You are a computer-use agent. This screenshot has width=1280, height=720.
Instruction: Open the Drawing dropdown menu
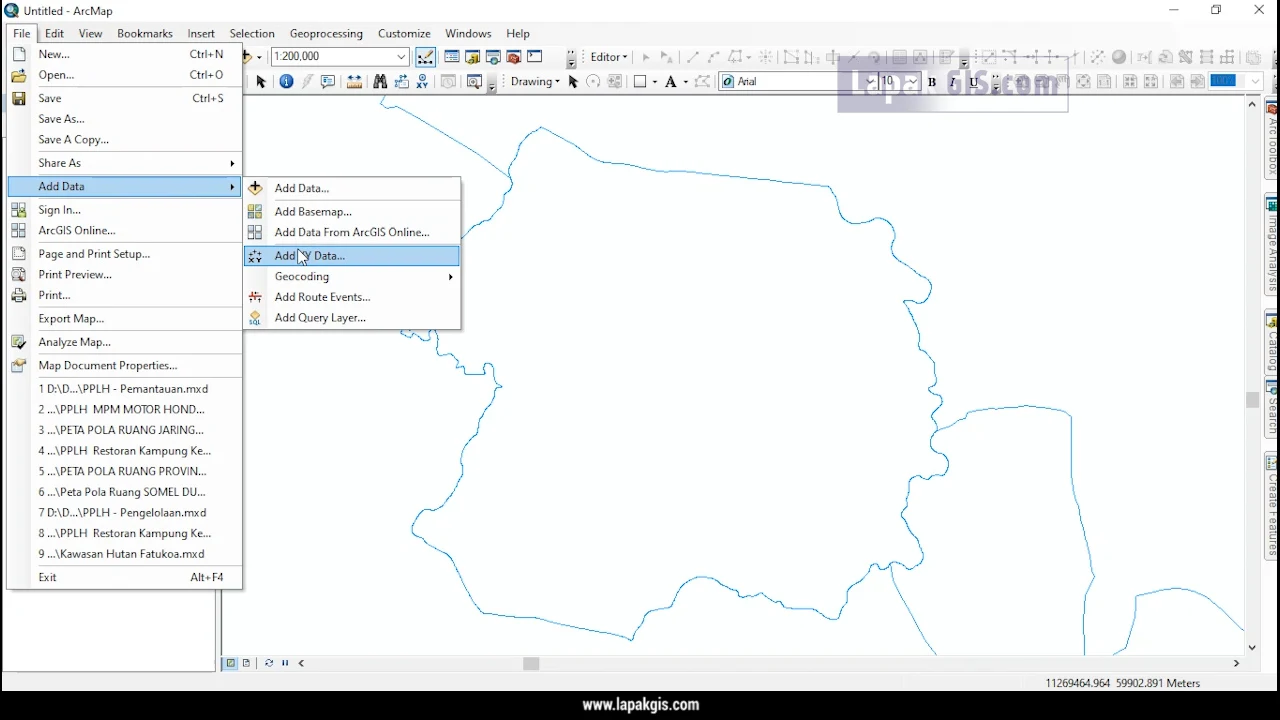[x=535, y=82]
